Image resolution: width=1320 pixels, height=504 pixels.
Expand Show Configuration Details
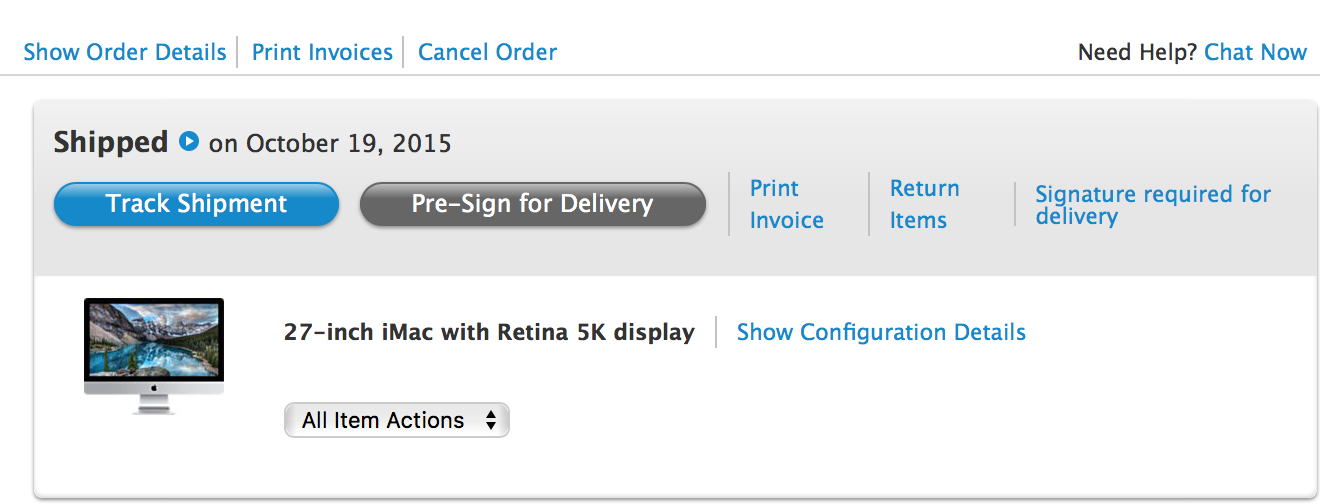(x=881, y=332)
